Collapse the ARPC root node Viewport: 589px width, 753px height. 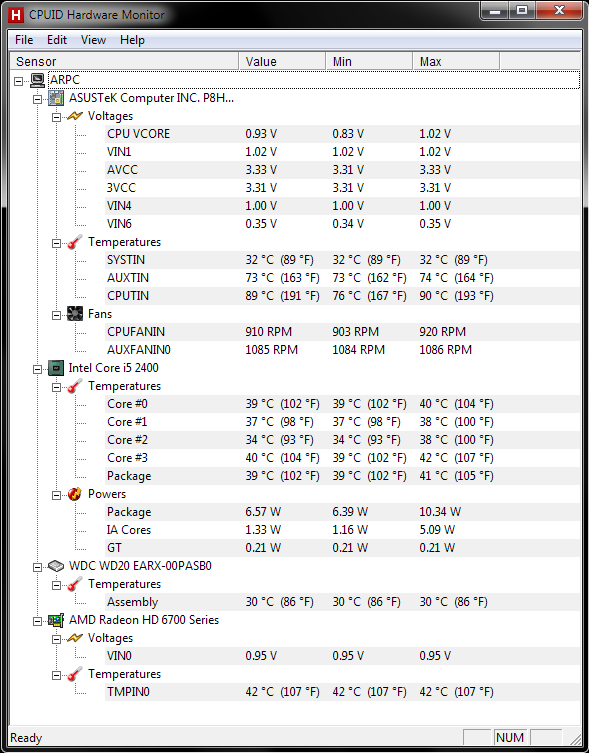[x=18, y=81]
